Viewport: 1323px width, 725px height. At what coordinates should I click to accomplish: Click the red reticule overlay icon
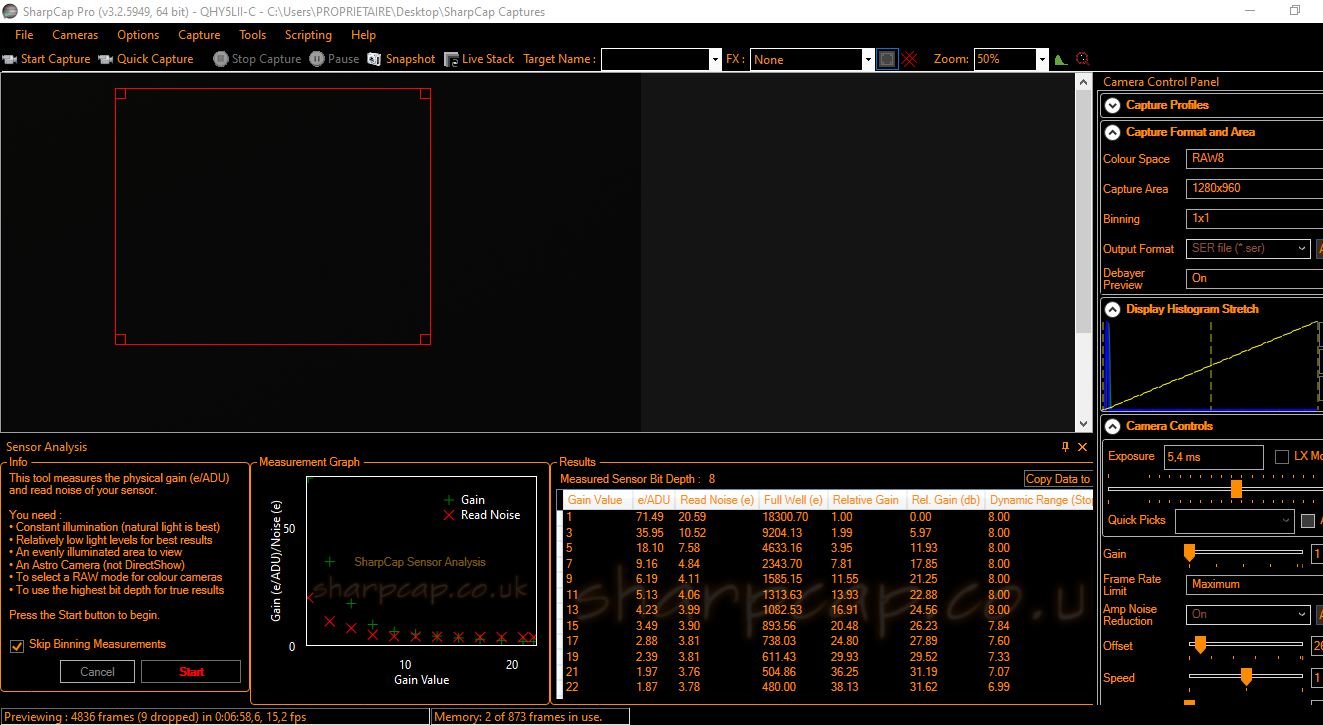[x=910, y=59]
